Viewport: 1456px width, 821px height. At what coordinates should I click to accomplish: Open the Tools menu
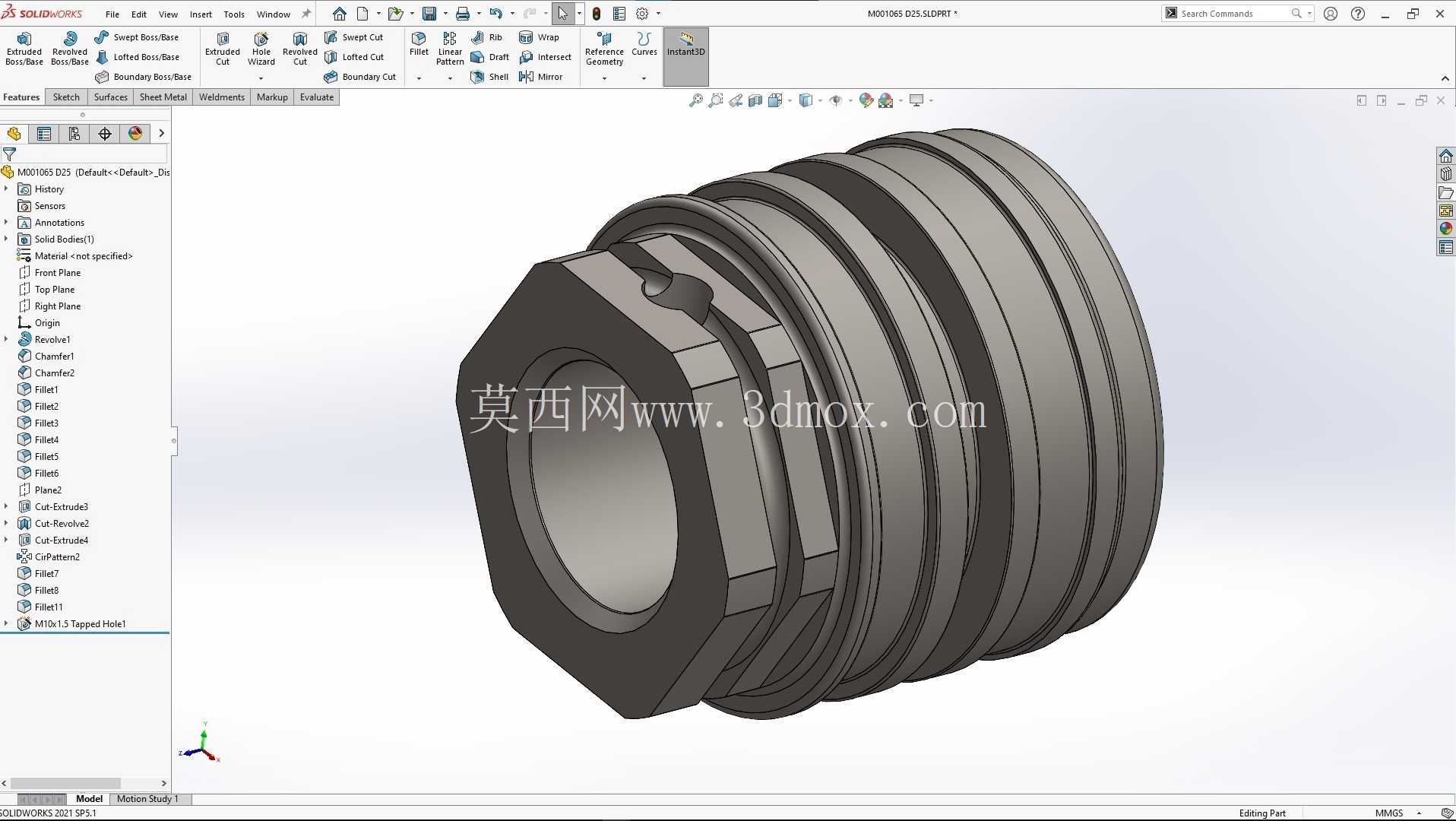[x=234, y=14]
